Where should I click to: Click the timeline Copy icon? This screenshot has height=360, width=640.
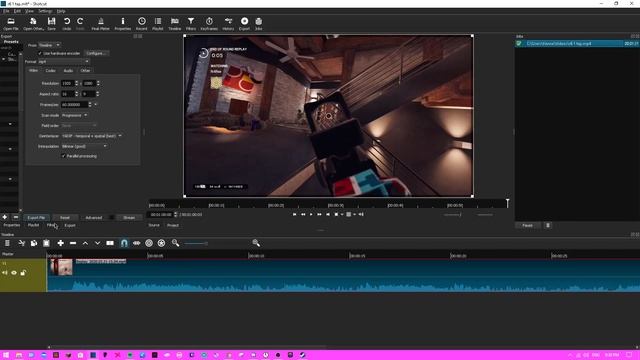pyautogui.click(x=34, y=243)
